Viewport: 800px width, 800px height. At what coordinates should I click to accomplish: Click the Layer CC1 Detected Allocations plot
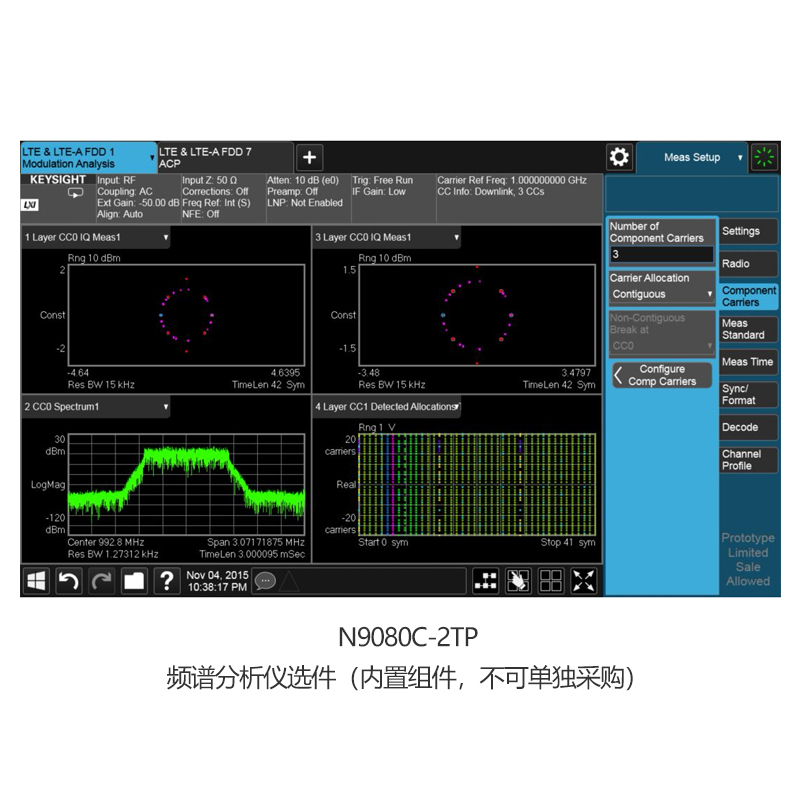(x=477, y=485)
